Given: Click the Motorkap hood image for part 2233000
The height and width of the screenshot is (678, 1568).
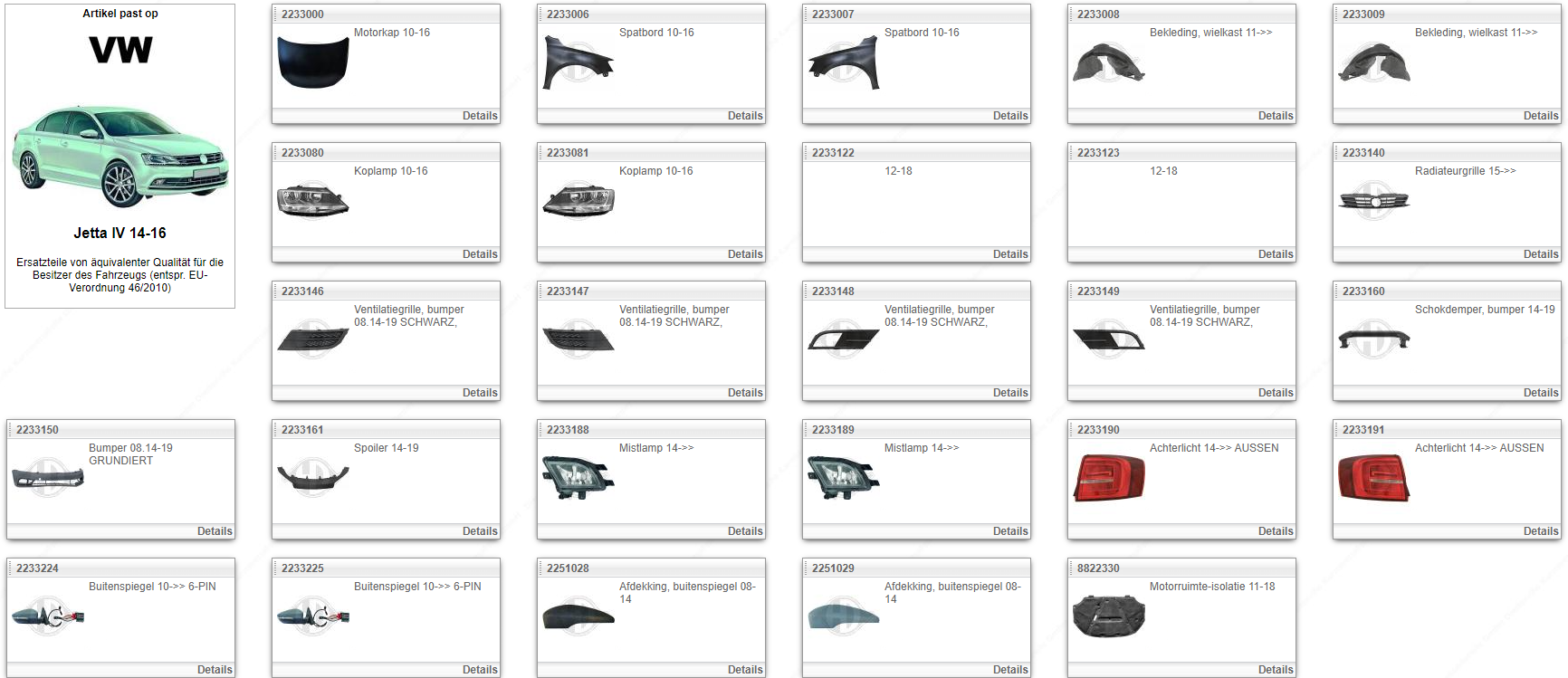Looking at the screenshot, I should 312,62.
